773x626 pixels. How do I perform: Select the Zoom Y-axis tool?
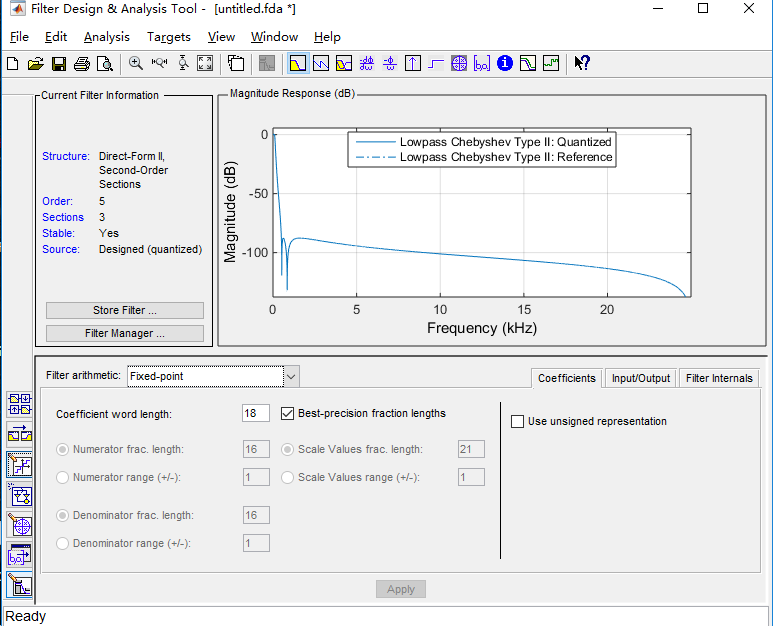(183, 63)
